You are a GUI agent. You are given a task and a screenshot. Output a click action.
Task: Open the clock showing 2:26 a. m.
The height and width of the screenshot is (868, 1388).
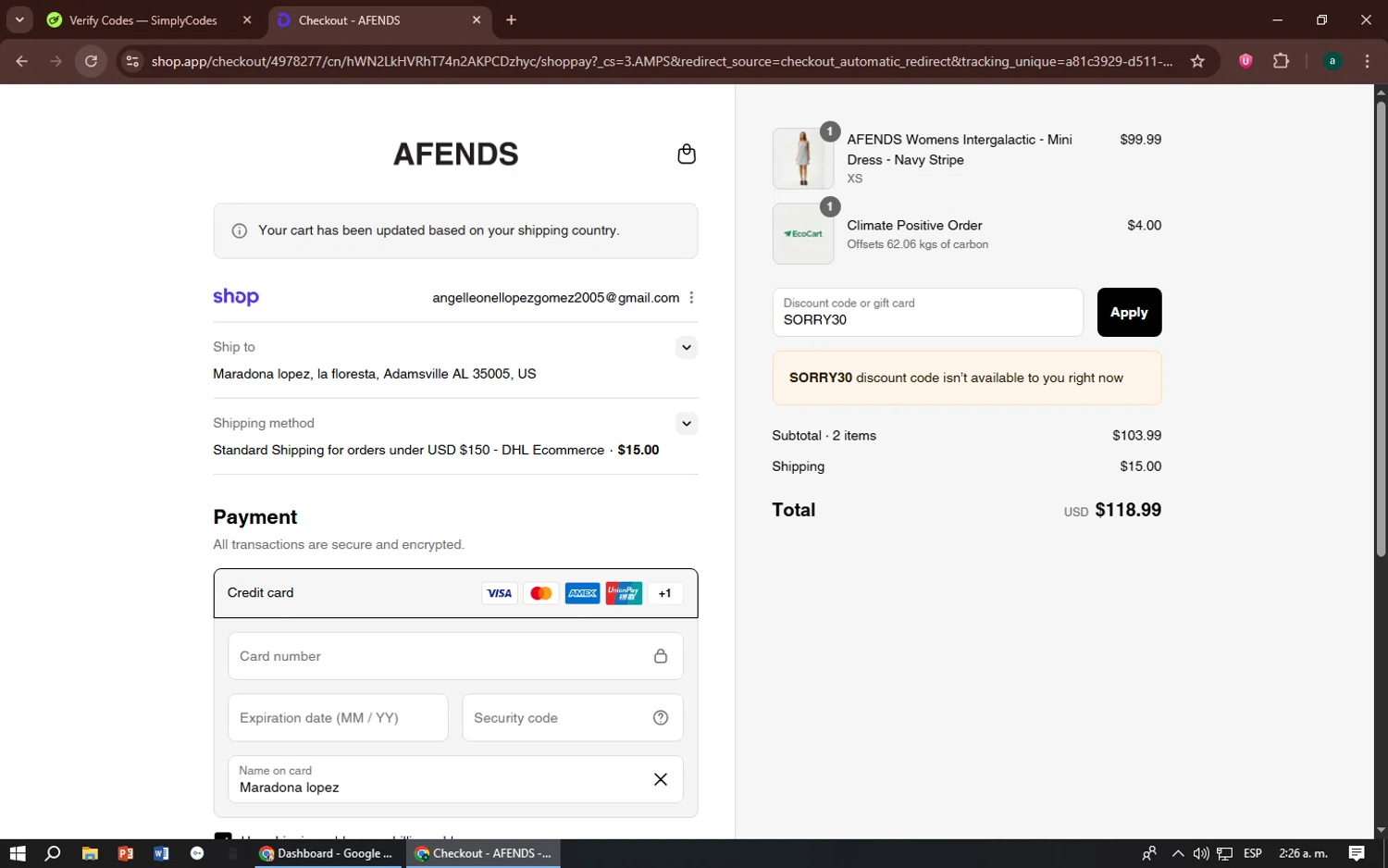pyautogui.click(x=1303, y=853)
